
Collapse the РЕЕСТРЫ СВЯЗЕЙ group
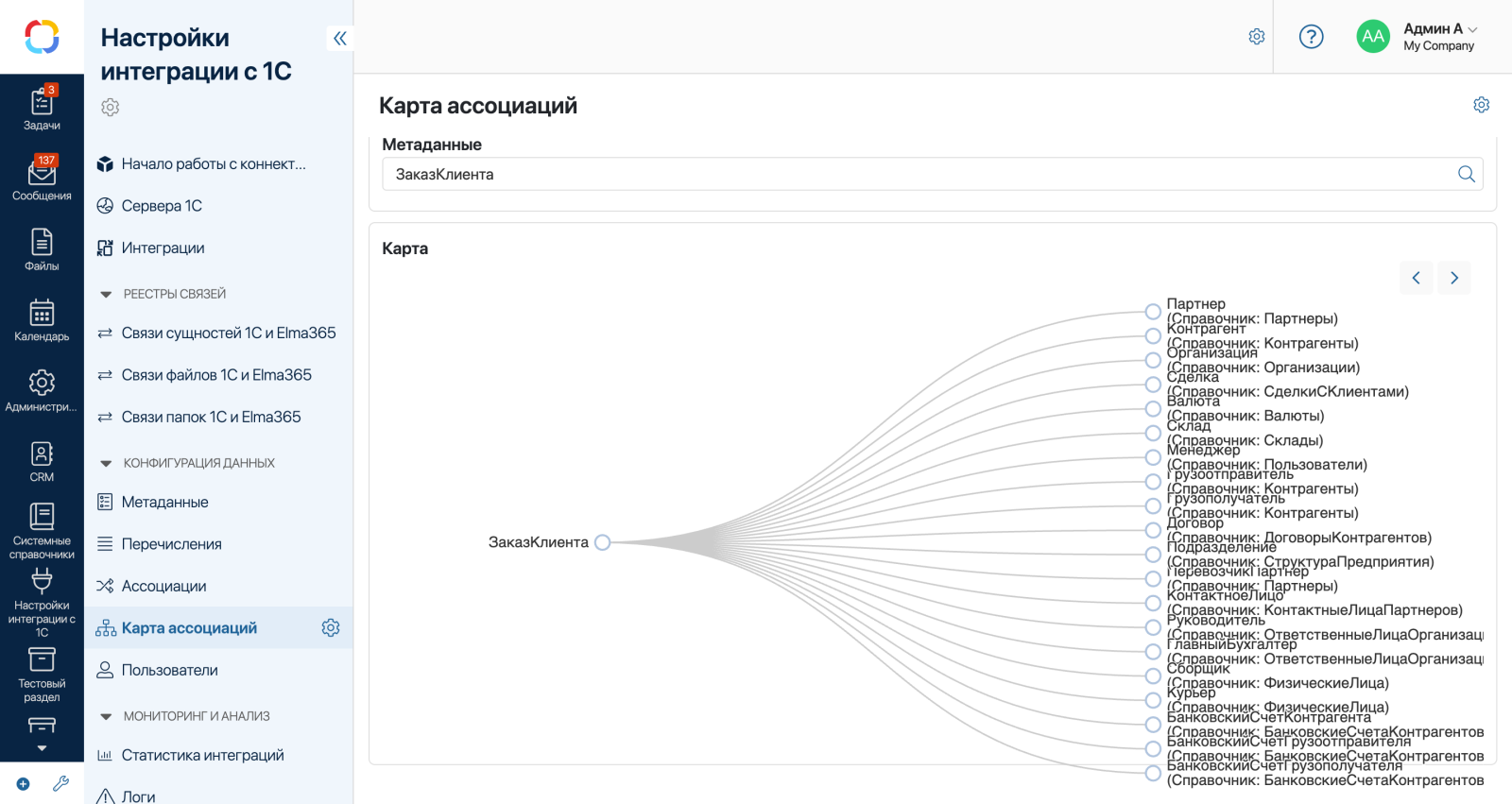pyautogui.click(x=106, y=295)
